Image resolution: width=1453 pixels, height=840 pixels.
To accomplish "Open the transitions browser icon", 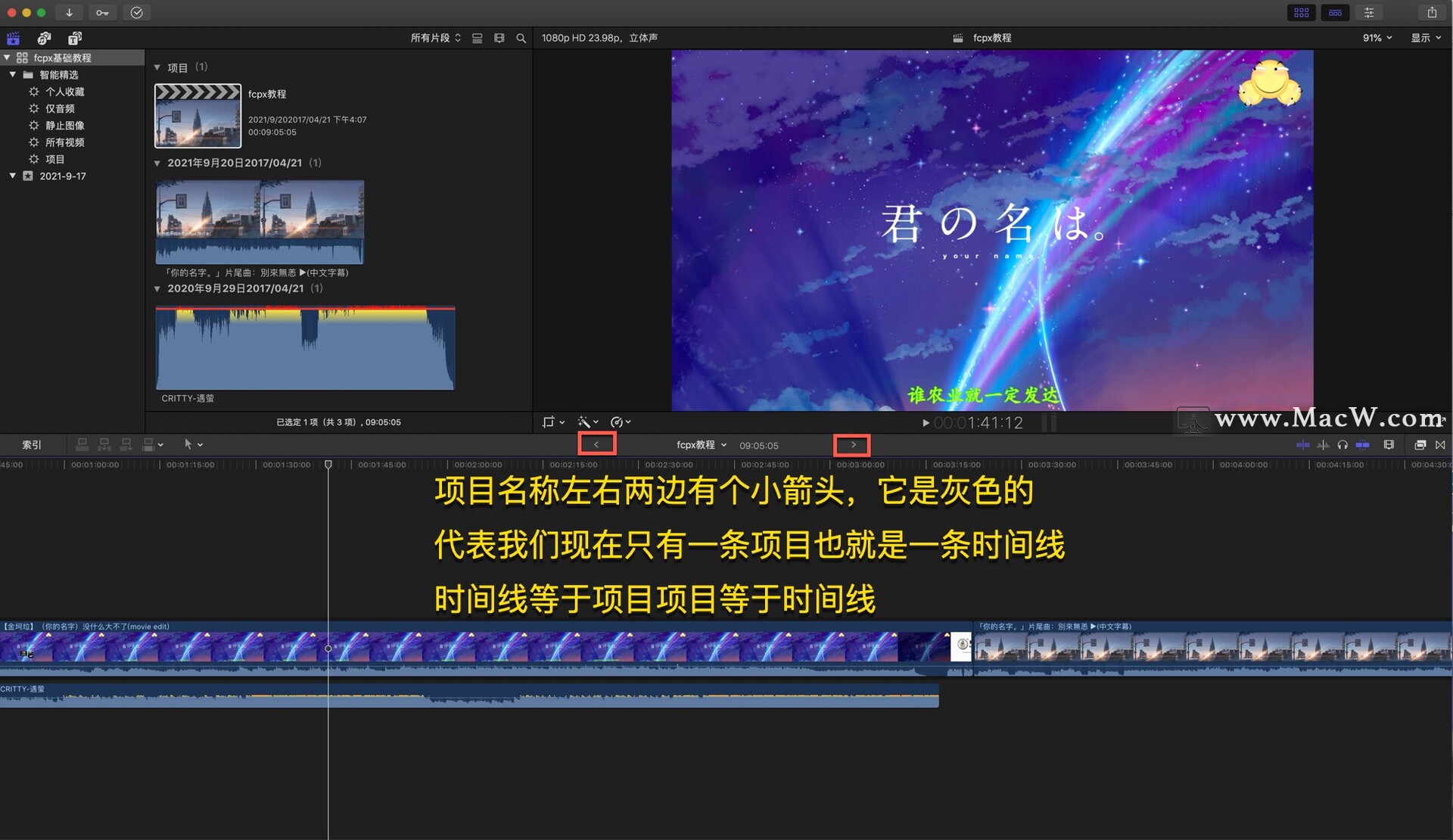I will tap(1440, 445).
